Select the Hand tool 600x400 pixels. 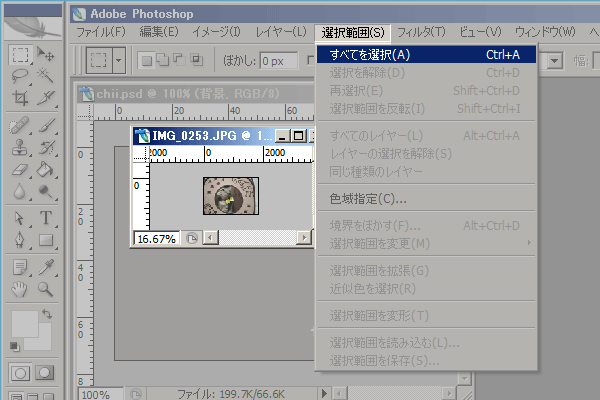tap(19, 289)
